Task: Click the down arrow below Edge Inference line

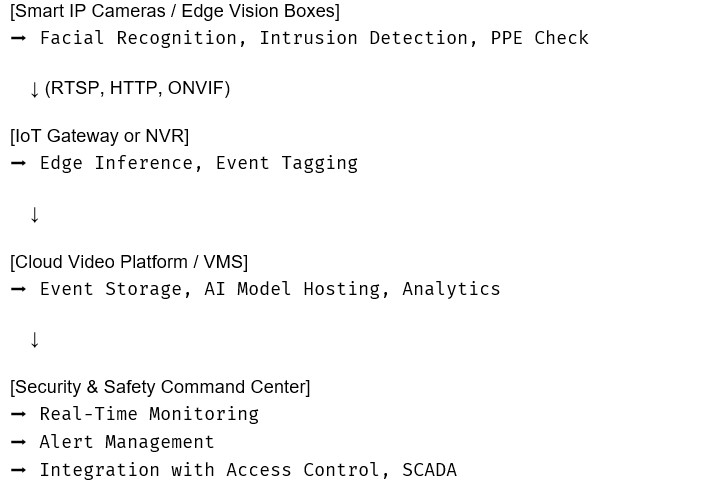Action: tap(34, 215)
